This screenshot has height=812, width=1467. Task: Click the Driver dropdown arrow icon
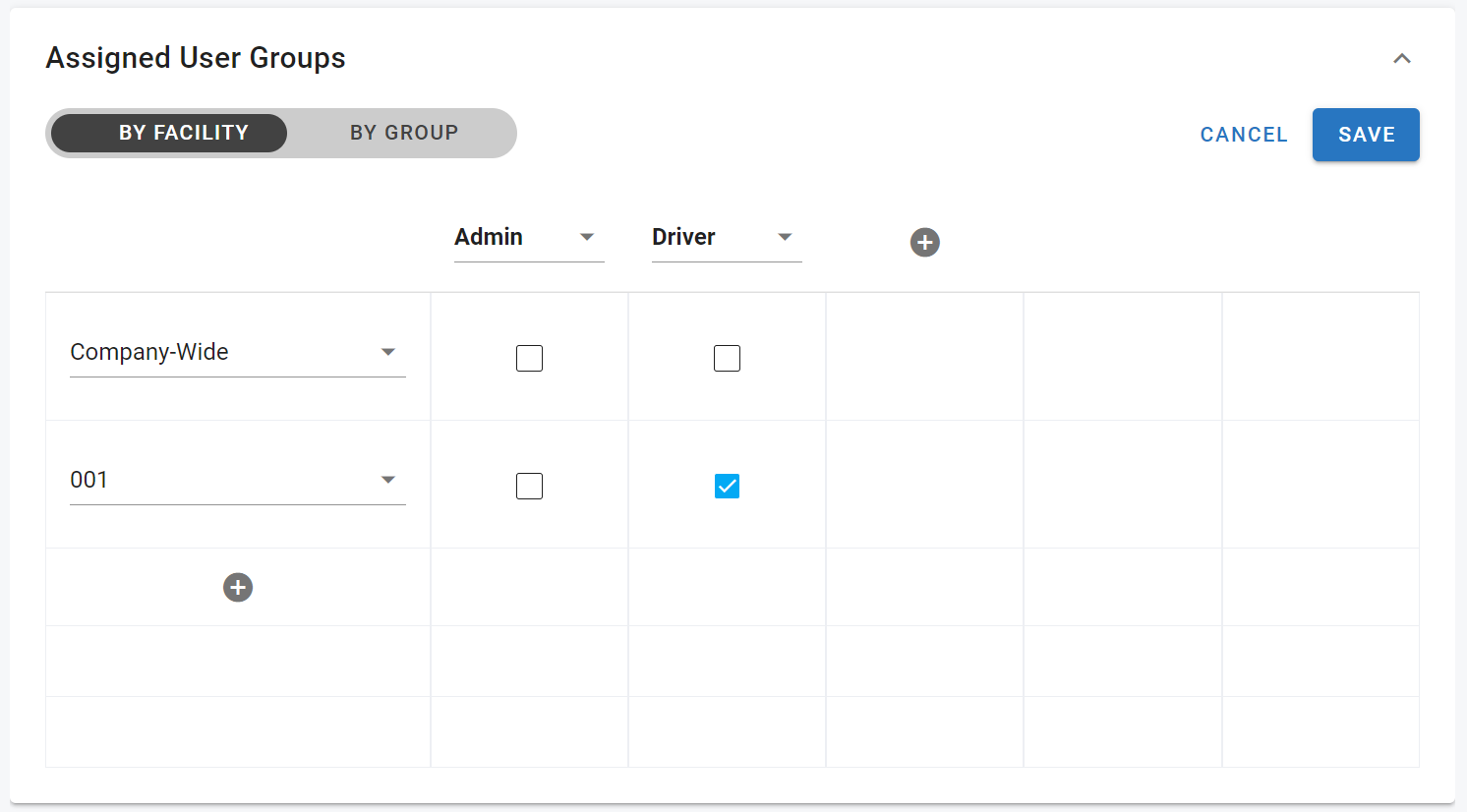pyautogui.click(x=785, y=237)
